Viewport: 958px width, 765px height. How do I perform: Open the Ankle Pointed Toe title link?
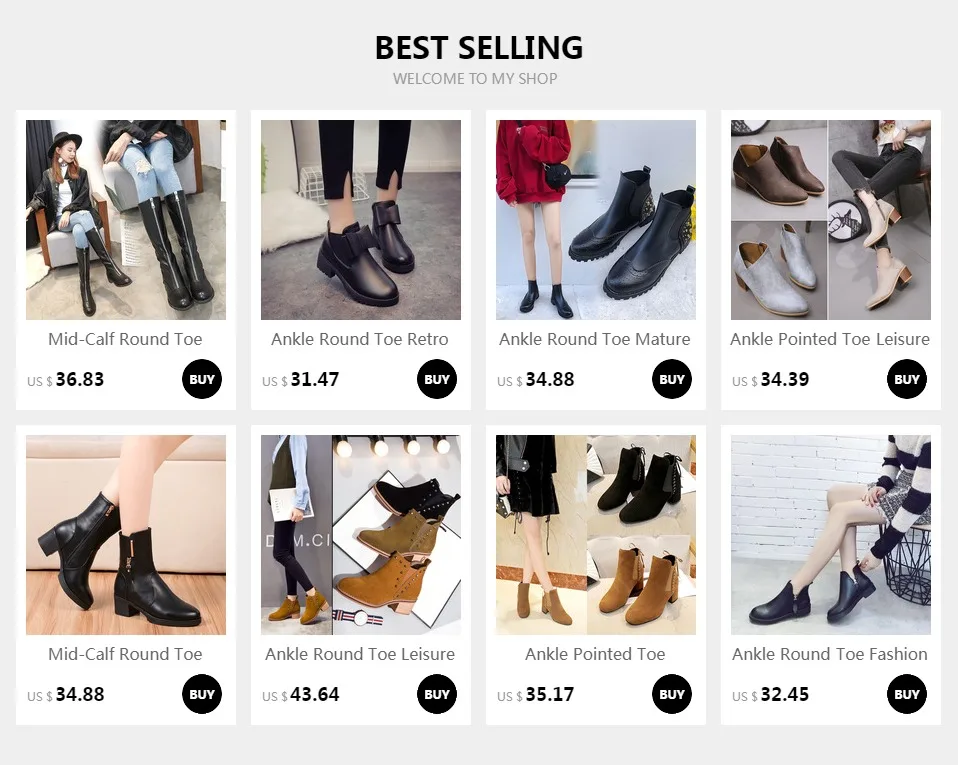click(x=595, y=654)
